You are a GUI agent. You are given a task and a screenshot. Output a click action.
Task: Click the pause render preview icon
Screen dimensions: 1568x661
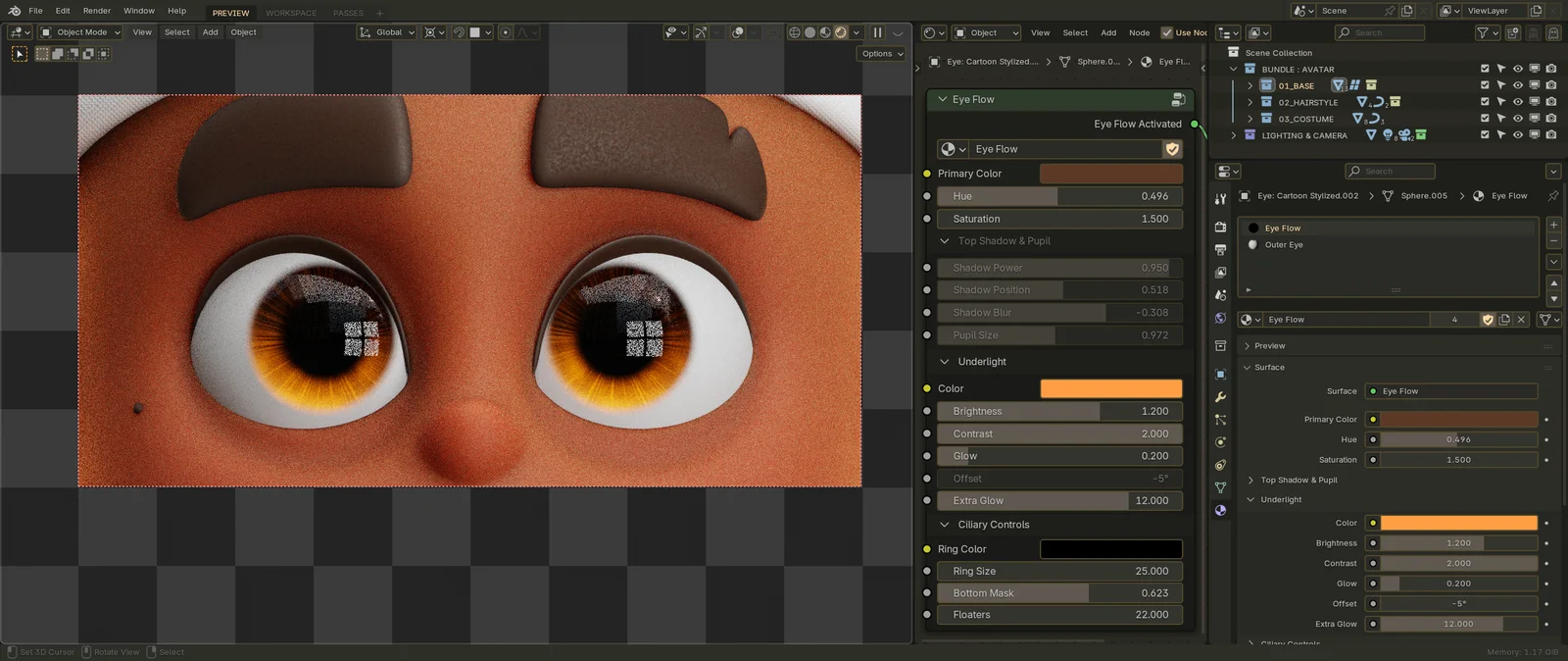click(877, 32)
